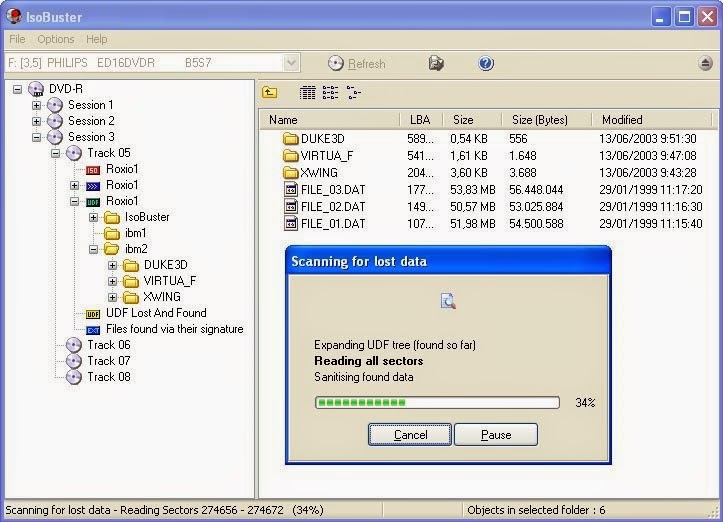Click the '13/06/2003 9:51:30' modified cell
Viewport: 723px width, 522px height.
[647, 138]
